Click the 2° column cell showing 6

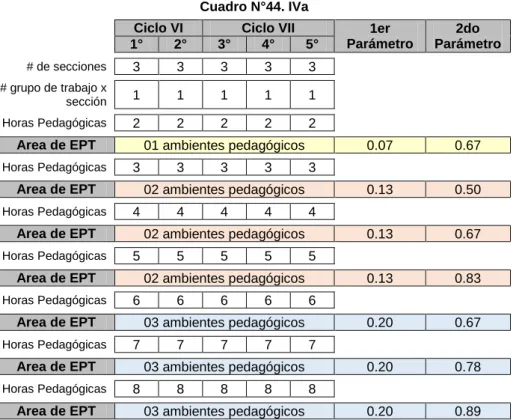coord(180,300)
